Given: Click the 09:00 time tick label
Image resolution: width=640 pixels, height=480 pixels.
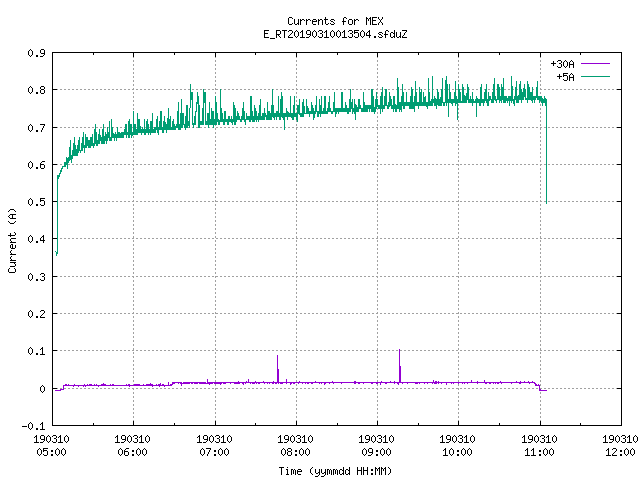Looking at the screenshot, I should (376, 452).
